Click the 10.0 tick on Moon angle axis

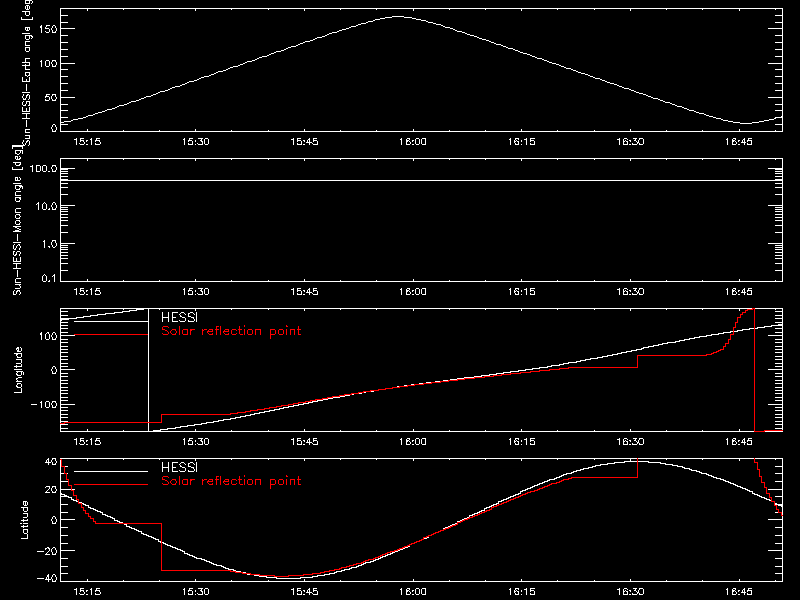pos(46,207)
